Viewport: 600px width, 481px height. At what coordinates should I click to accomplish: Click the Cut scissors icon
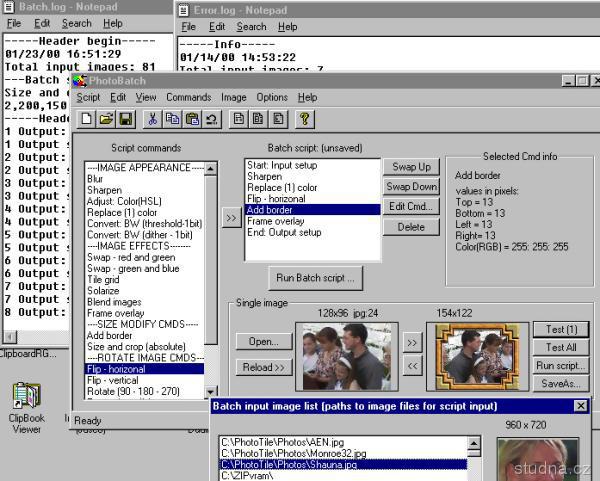[x=152, y=119]
